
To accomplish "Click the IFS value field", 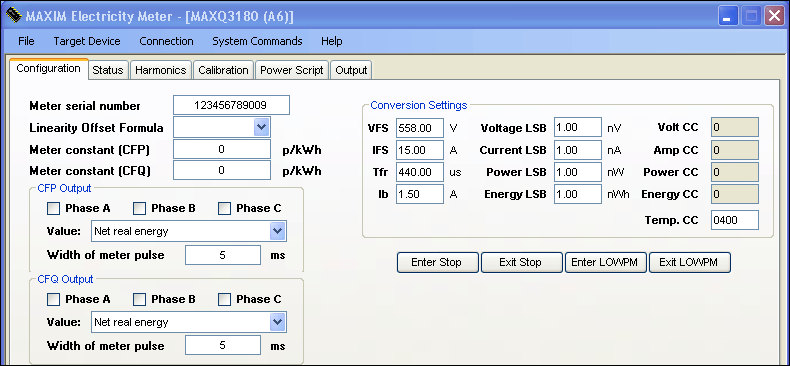I will pos(420,150).
